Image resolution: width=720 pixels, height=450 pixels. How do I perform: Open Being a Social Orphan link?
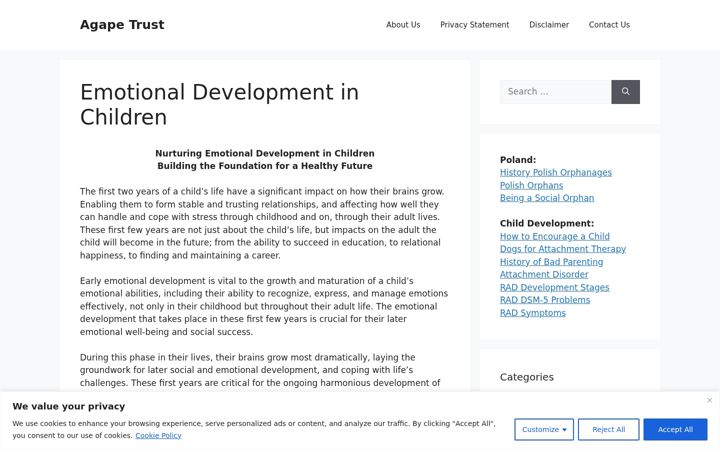[547, 198]
